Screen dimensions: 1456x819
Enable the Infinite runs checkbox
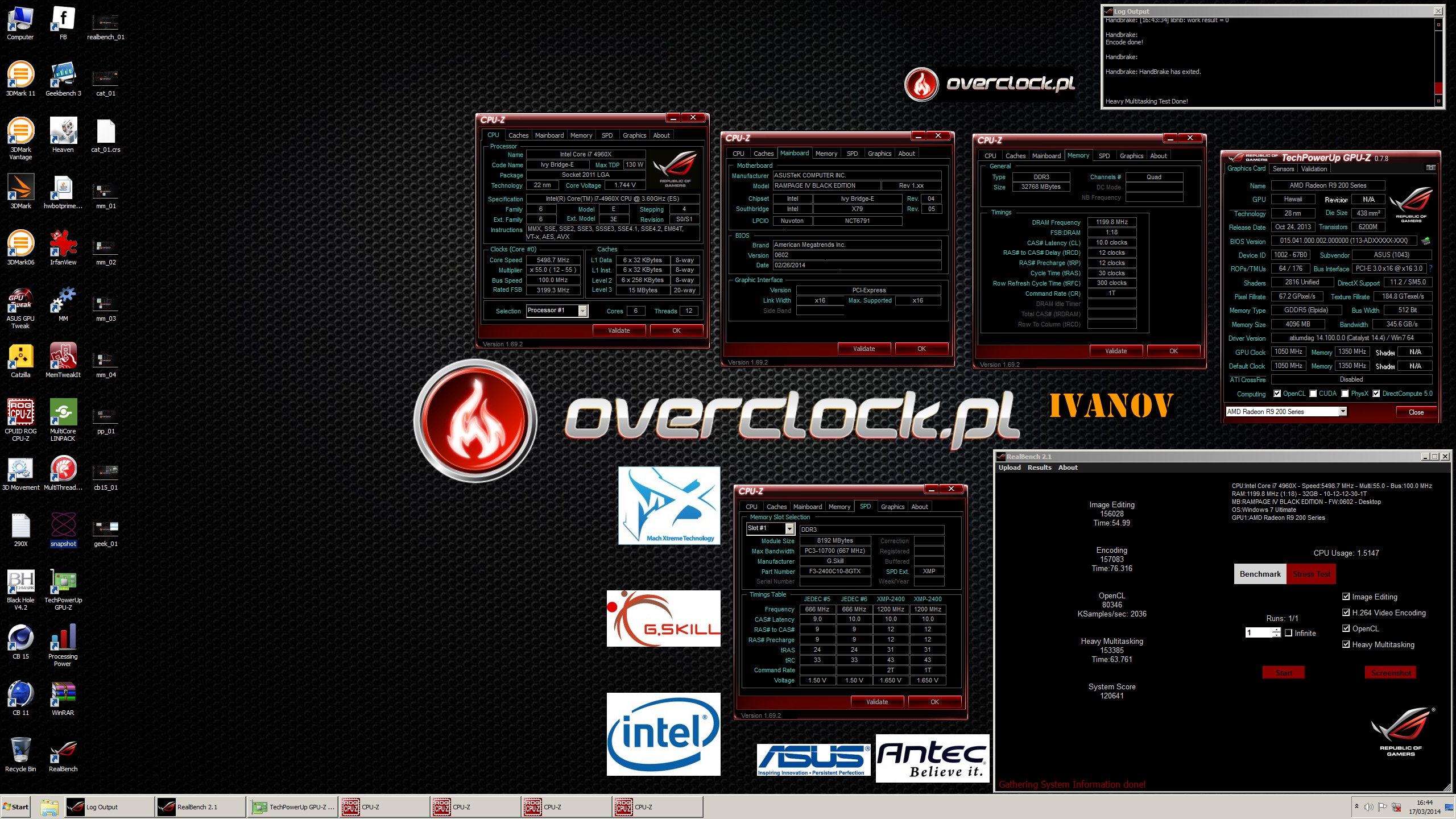[1289, 633]
